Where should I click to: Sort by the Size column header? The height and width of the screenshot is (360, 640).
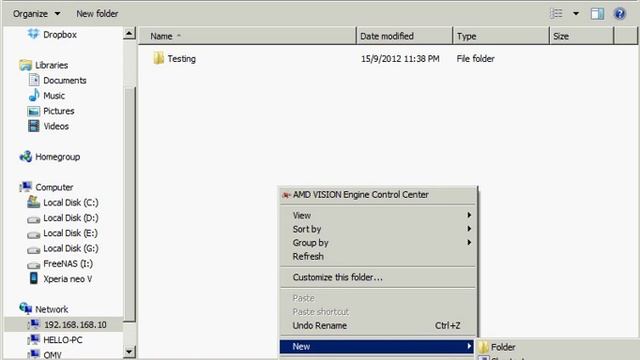click(x=581, y=36)
